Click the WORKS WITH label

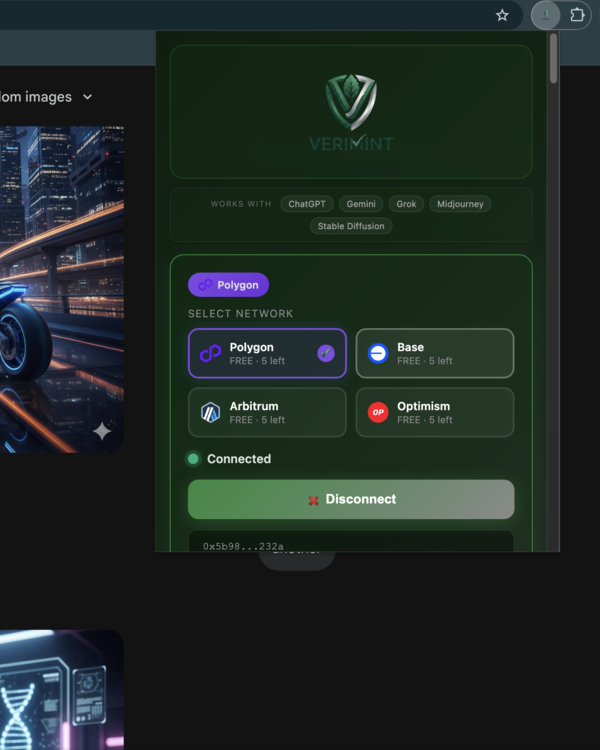click(241, 204)
